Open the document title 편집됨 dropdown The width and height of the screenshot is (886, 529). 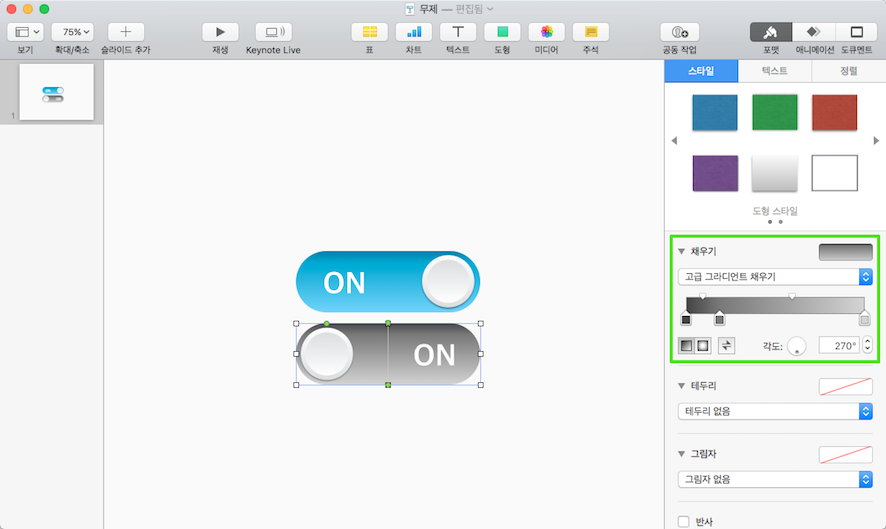coord(475,9)
